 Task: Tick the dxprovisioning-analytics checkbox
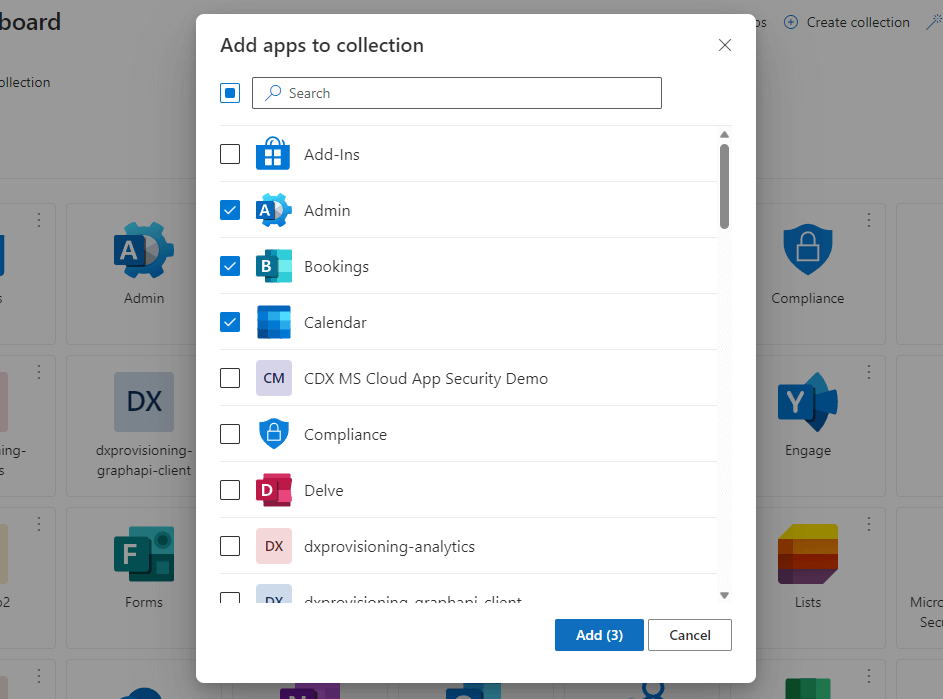pos(230,546)
